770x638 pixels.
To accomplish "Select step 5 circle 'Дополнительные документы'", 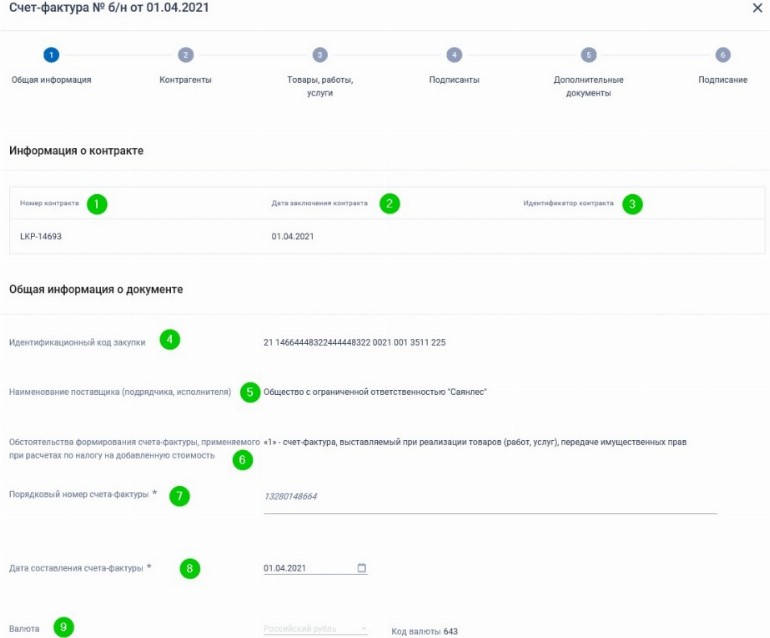I will (x=589, y=55).
